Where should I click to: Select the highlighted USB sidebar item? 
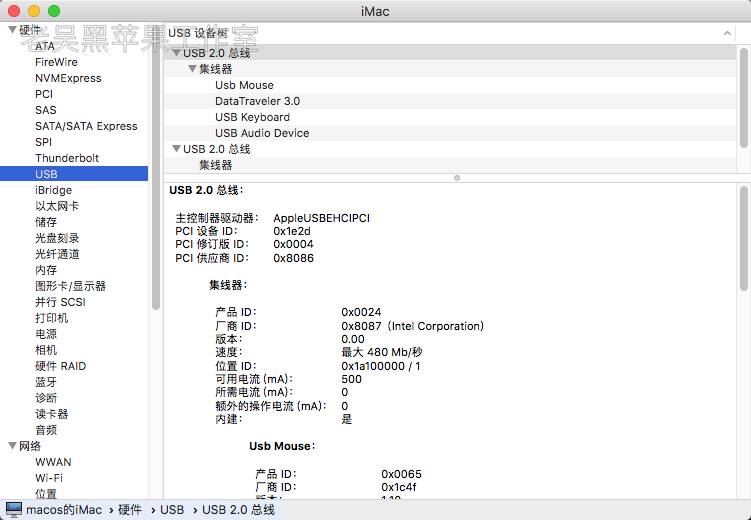pyautogui.click(x=74, y=174)
